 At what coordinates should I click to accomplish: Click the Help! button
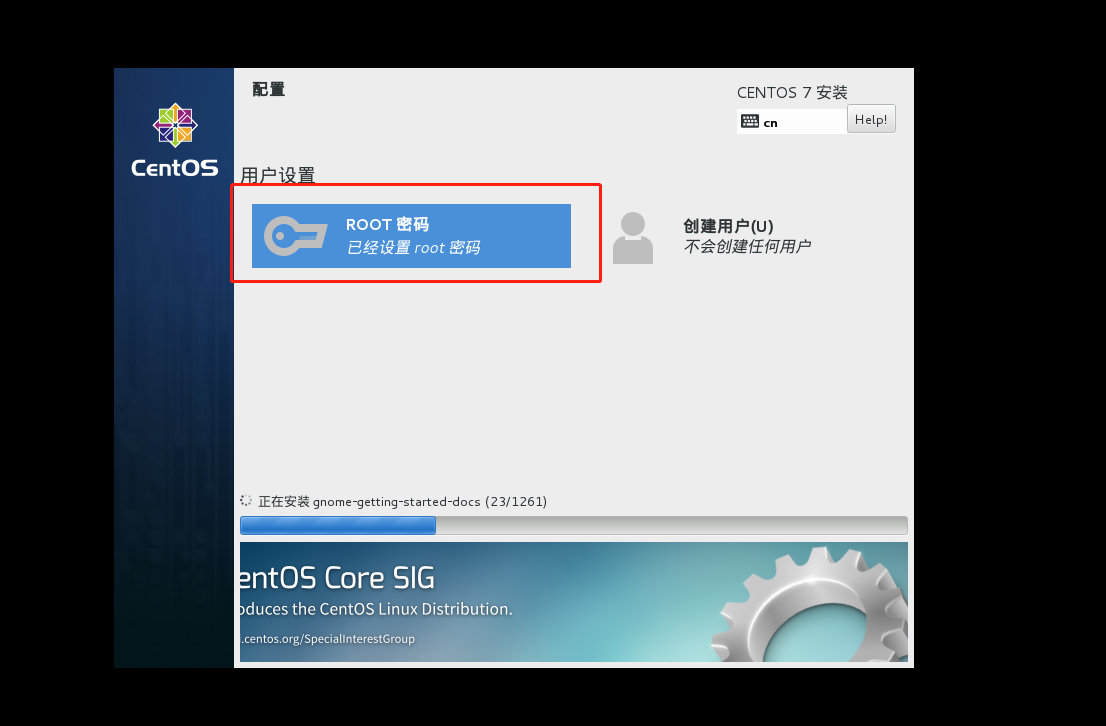[871, 119]
